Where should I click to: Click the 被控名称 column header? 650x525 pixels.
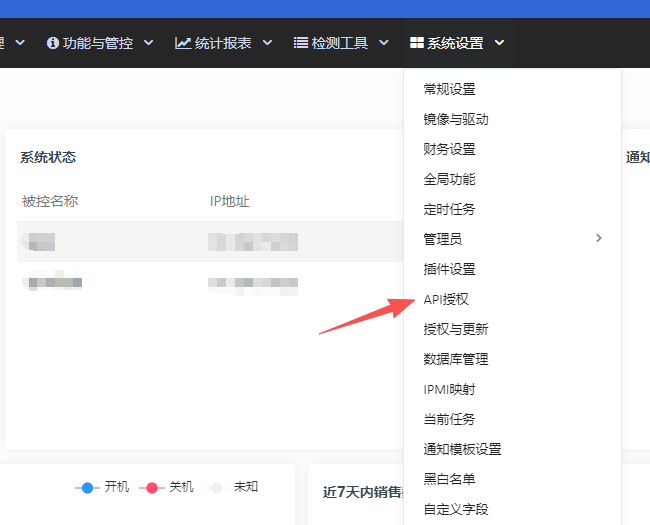(x=50, y=201)
